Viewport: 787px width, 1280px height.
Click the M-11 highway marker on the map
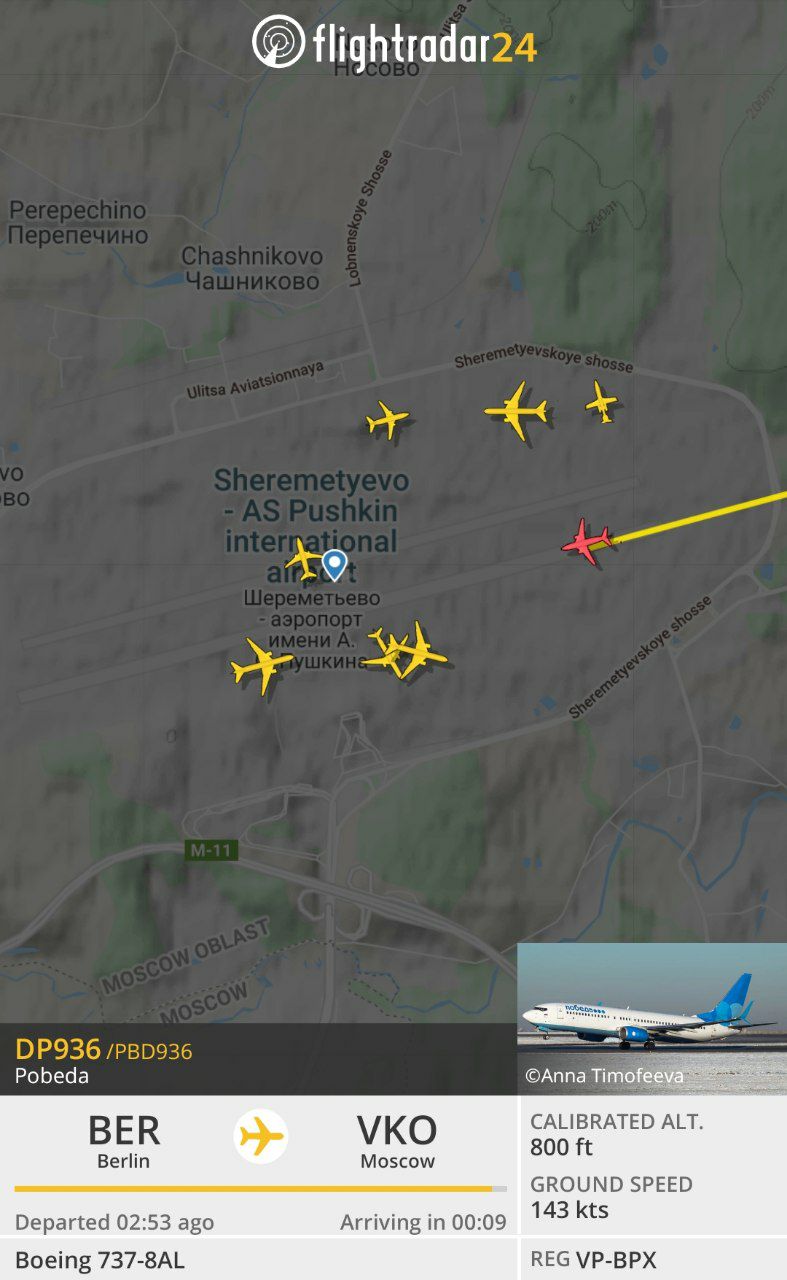212,851
